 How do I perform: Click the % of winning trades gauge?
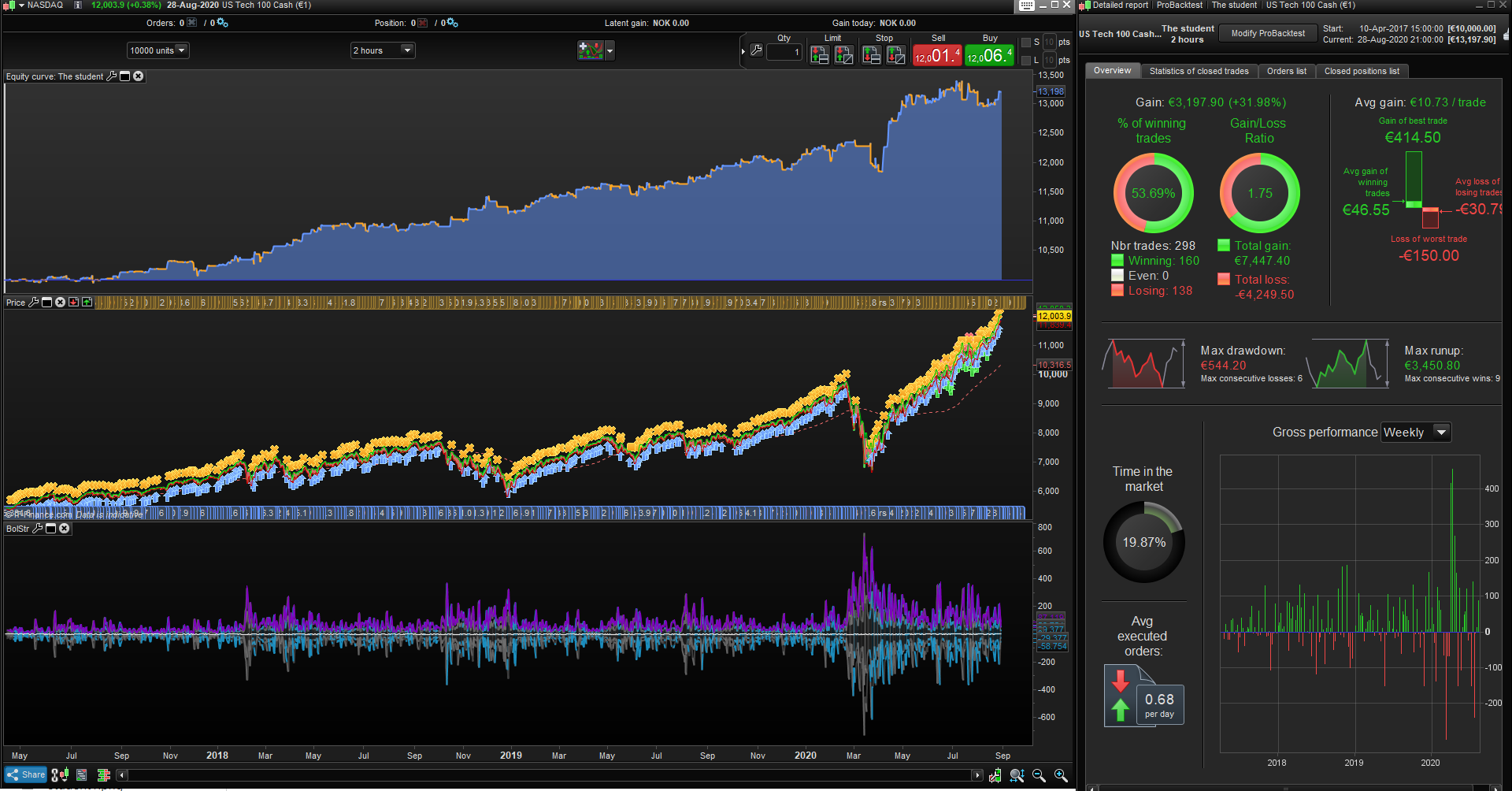click(x=1153, y=193)
